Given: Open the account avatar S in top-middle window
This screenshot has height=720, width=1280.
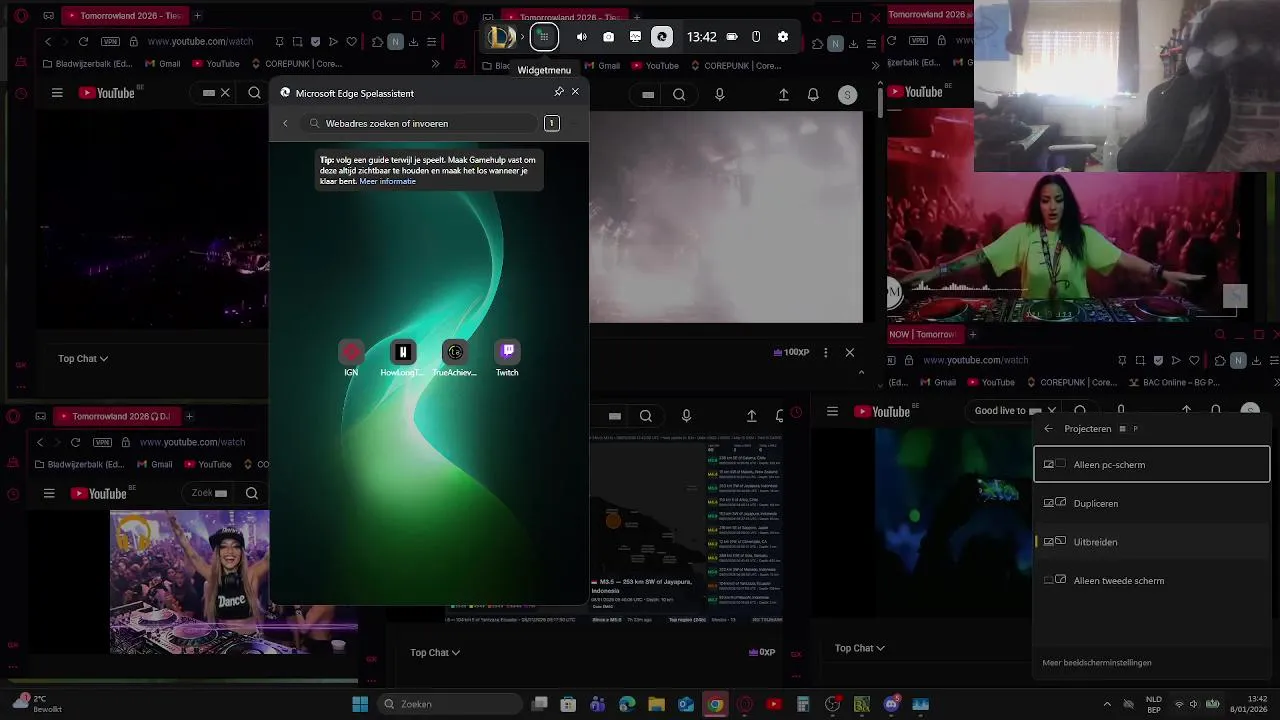Looking at the screenshot, I should click(848, 95).
